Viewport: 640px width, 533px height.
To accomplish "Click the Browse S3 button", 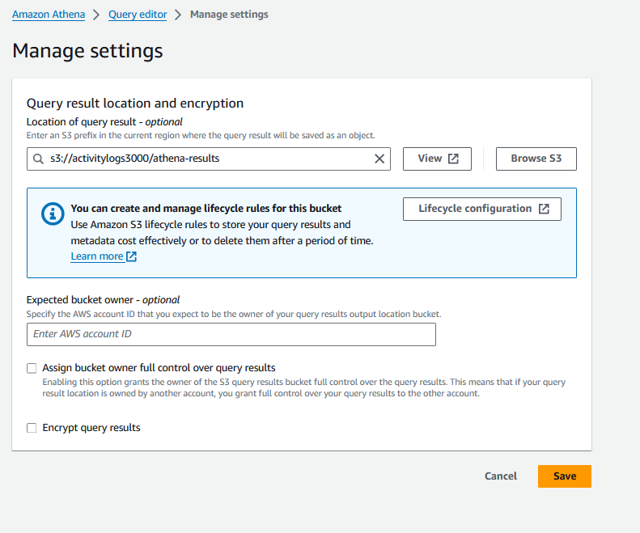I will [536, 159].
